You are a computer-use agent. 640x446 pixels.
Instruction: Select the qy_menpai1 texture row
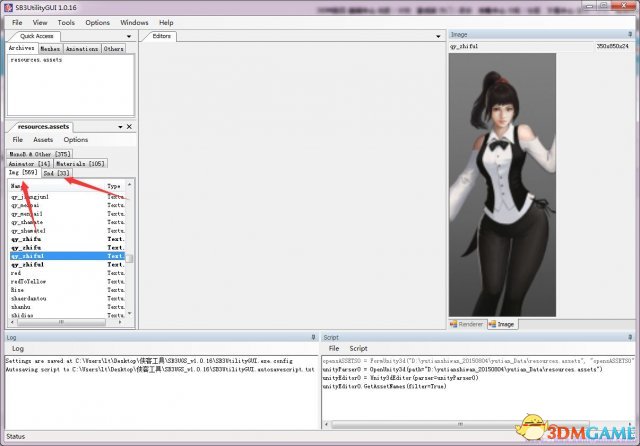pyautogui.click(x=67, y=214)
